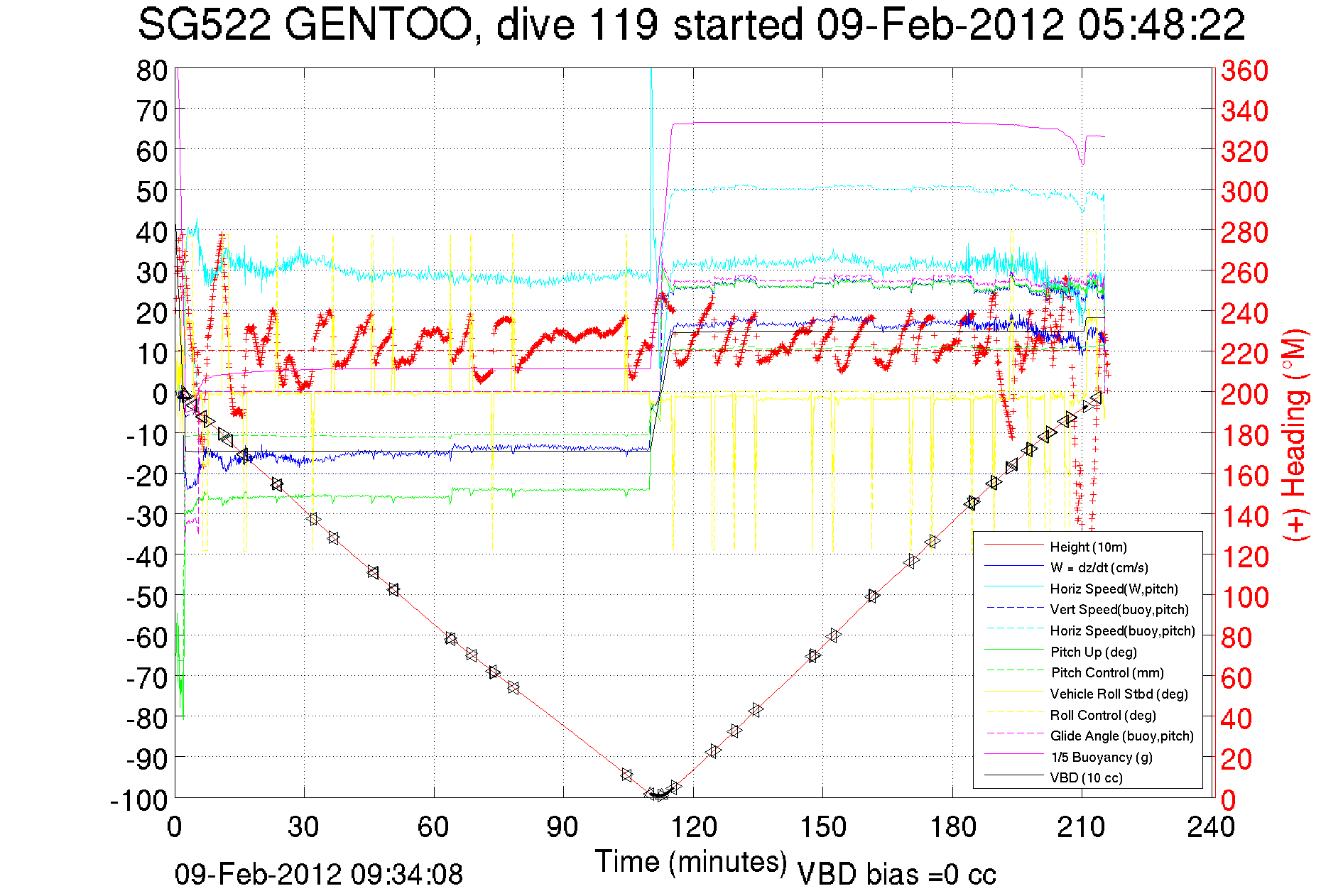Click x-axis tick label '30'
This screenshot has height=896, width=1343.
click(303, 827)
